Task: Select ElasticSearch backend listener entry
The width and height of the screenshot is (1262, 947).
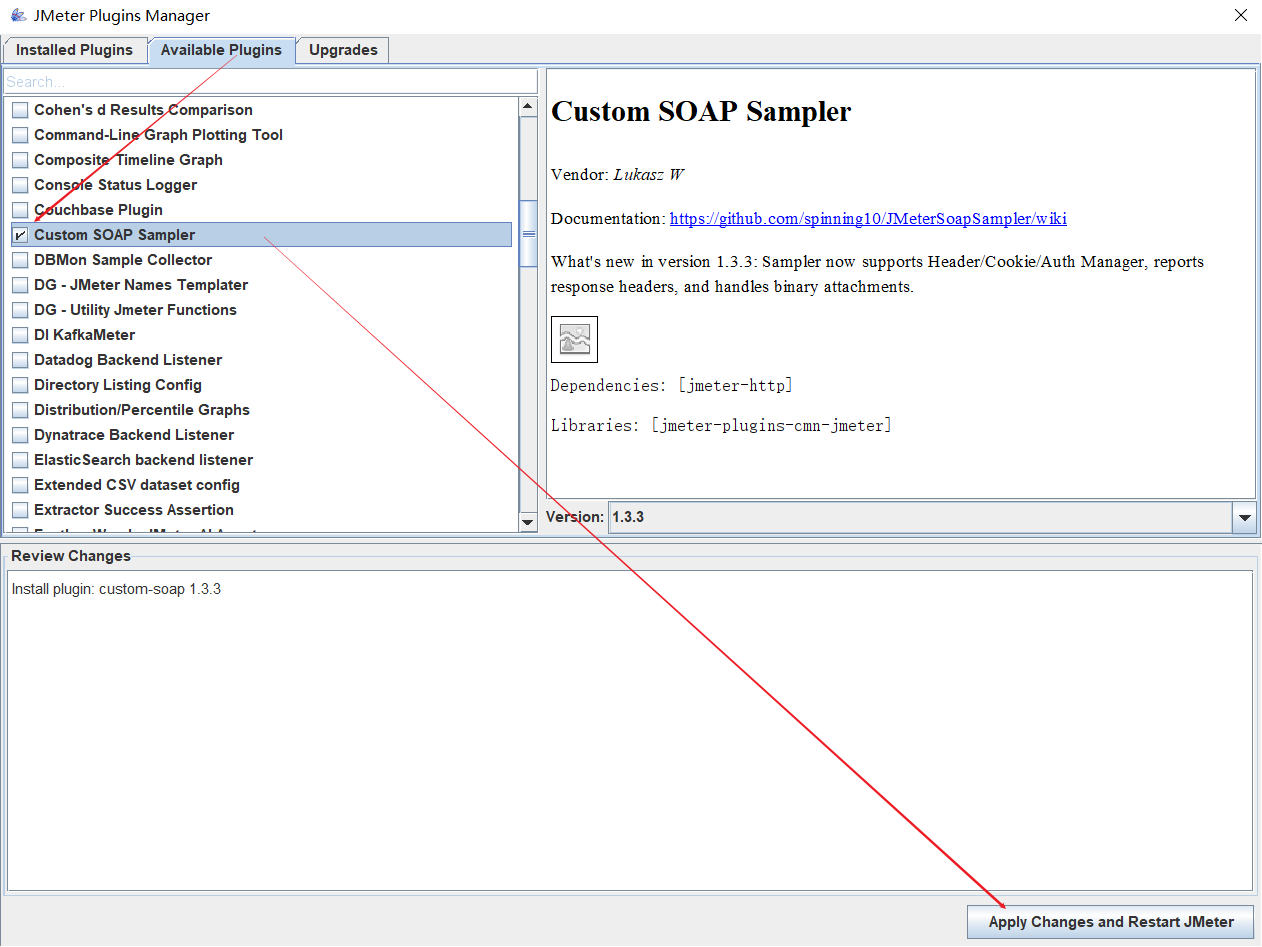Action: point(143,460)
